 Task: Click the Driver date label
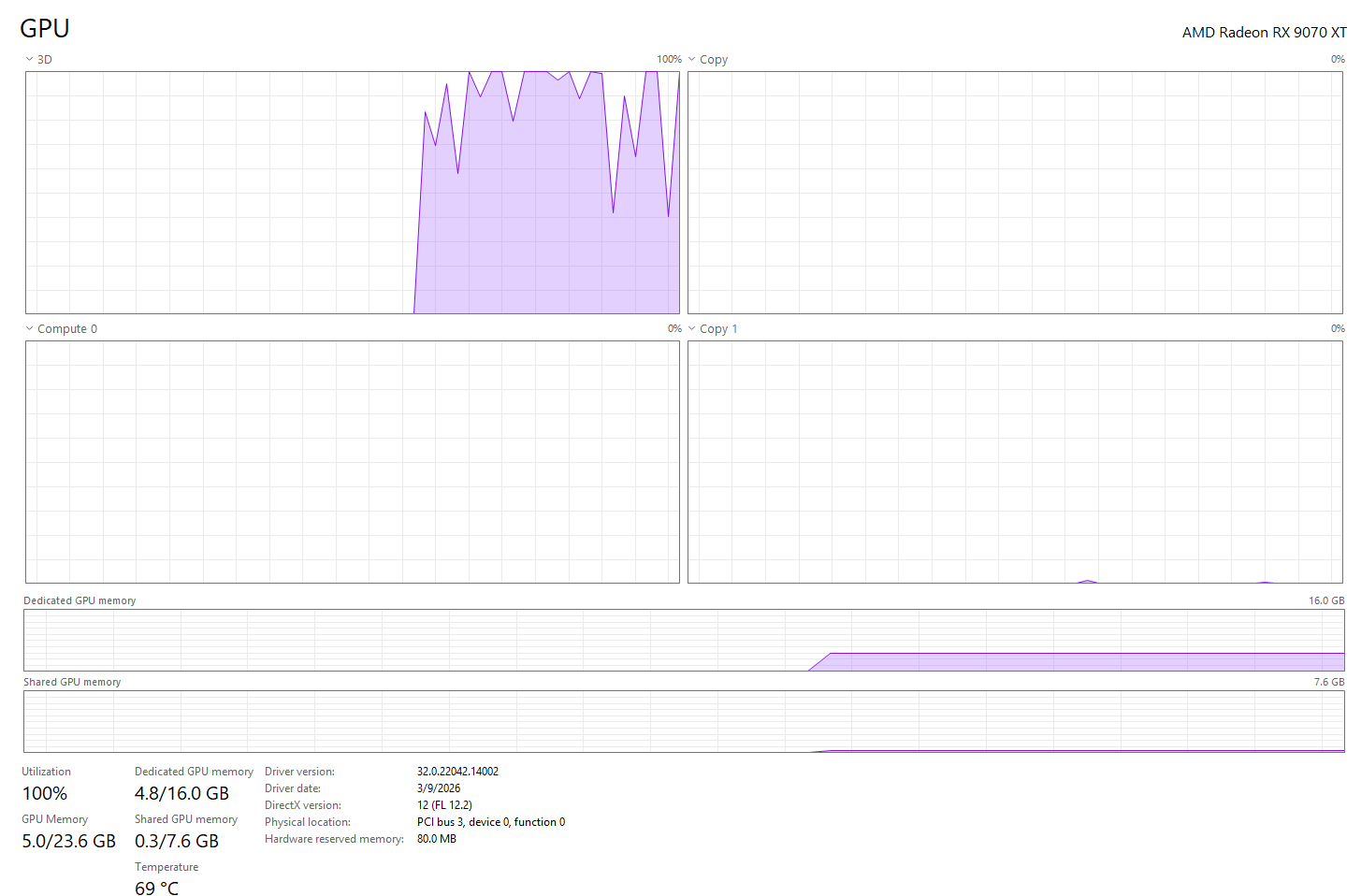pos(293,788)
